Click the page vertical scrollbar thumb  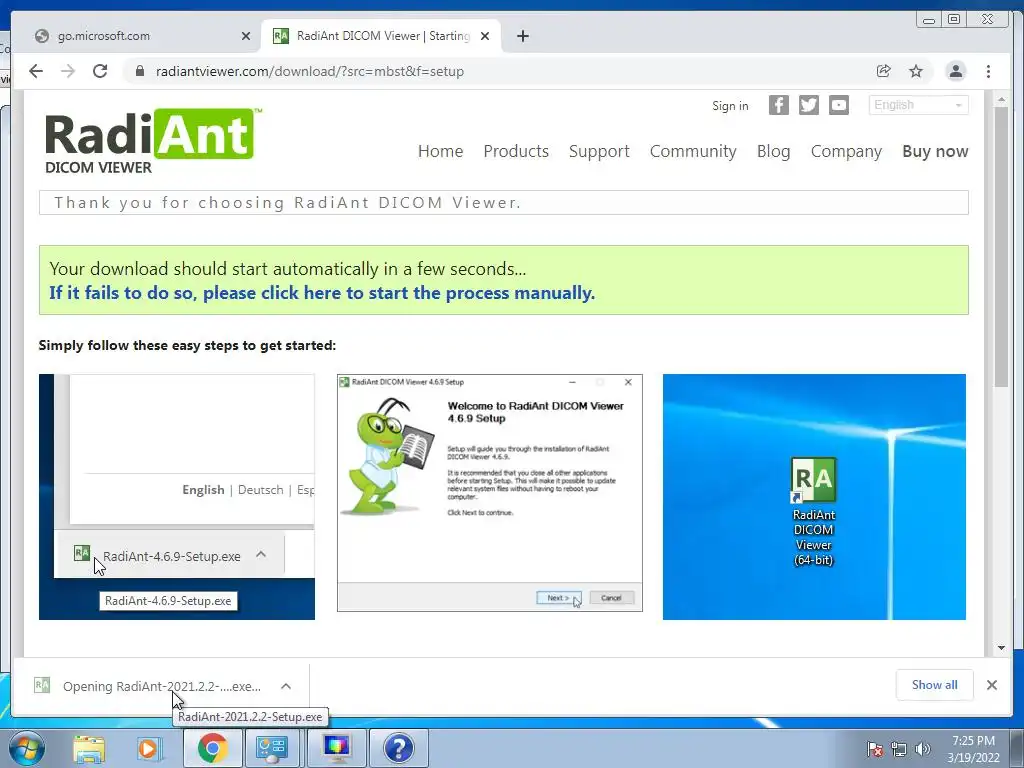(x=1001, y=247)
